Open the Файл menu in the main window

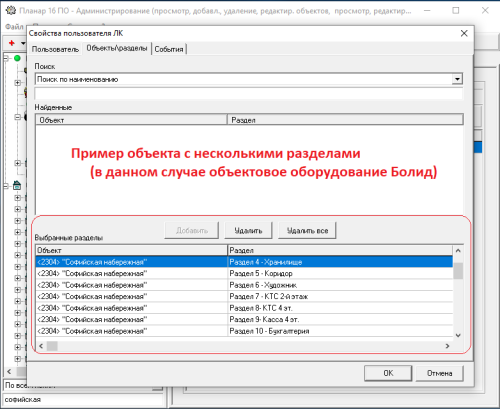coord(14,26)
